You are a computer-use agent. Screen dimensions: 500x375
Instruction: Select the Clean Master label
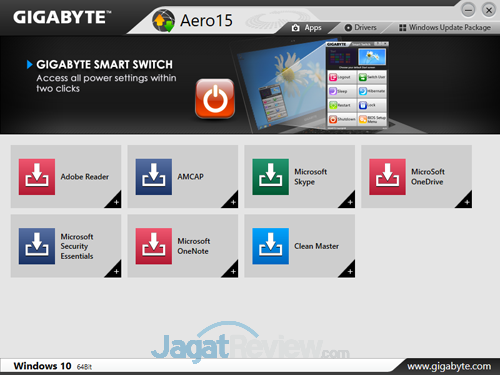point(316,246)
